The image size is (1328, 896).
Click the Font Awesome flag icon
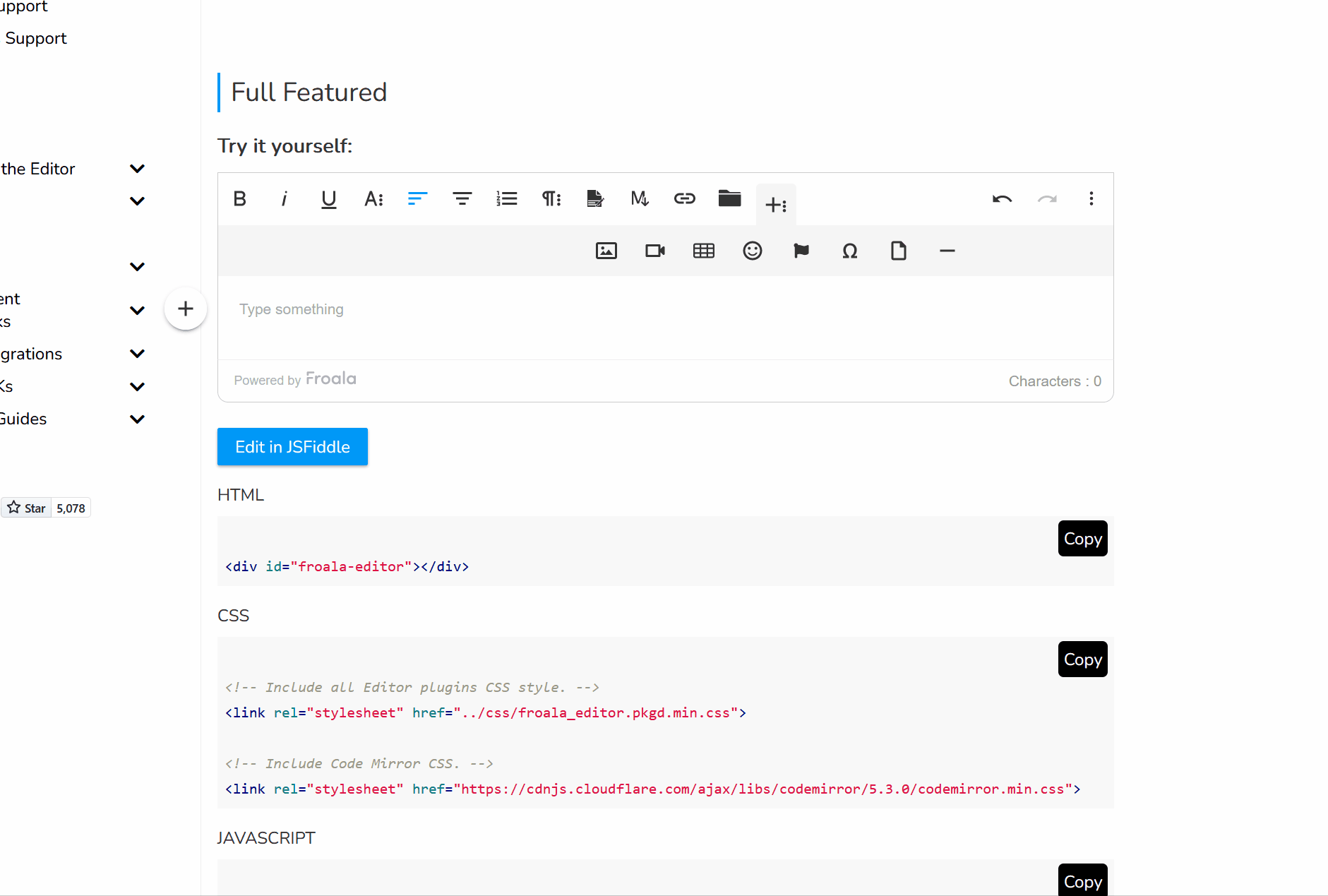[801, 251]
